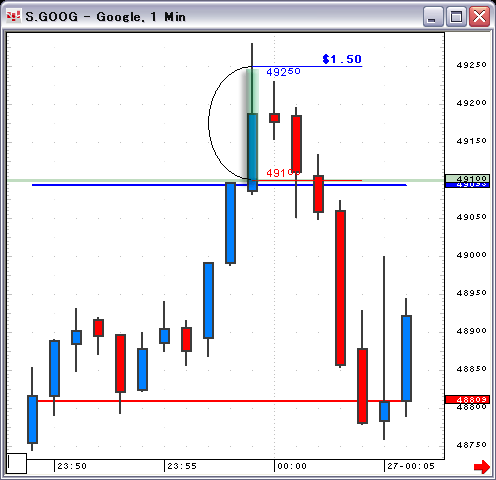Click the 27-00:05 time label

coord(411,466)
